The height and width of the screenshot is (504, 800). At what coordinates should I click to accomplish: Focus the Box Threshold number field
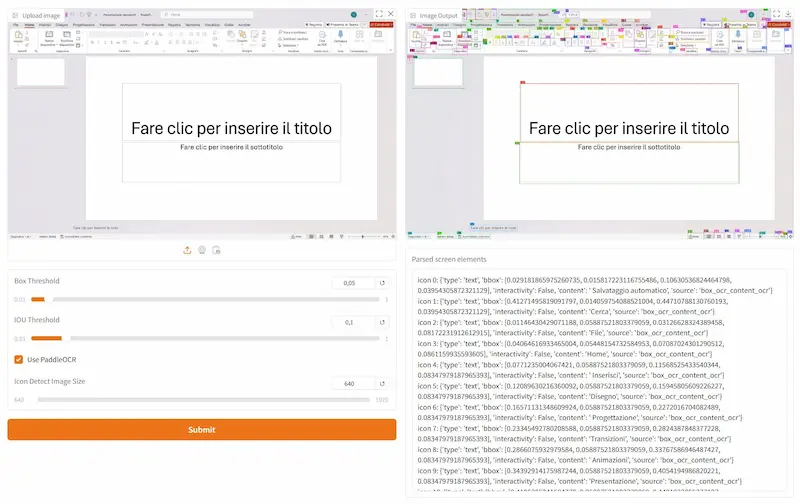(x=353, y=283)
